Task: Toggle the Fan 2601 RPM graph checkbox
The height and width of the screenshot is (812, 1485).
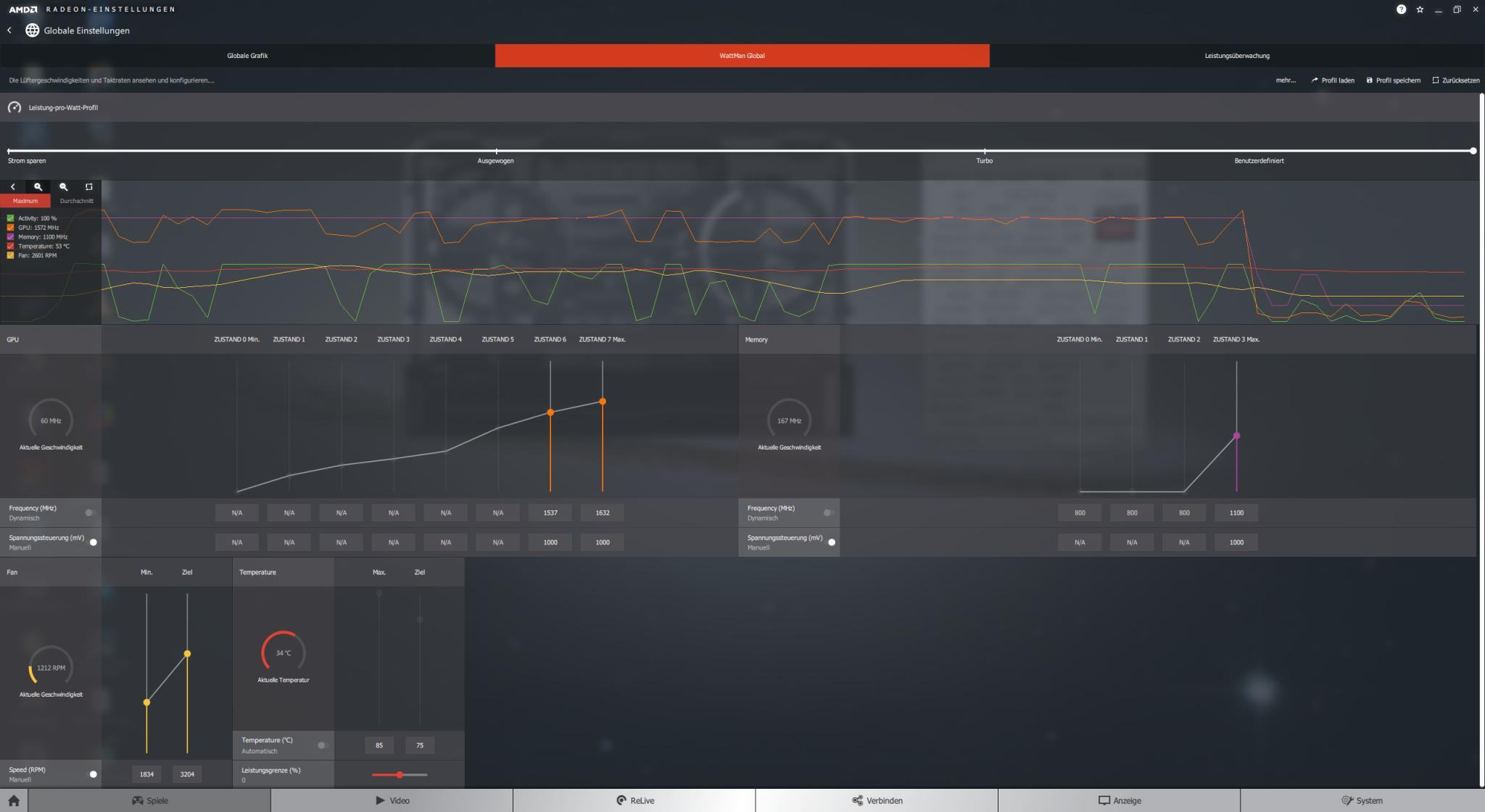Action: pyautogui.click(x=10, y=255)
